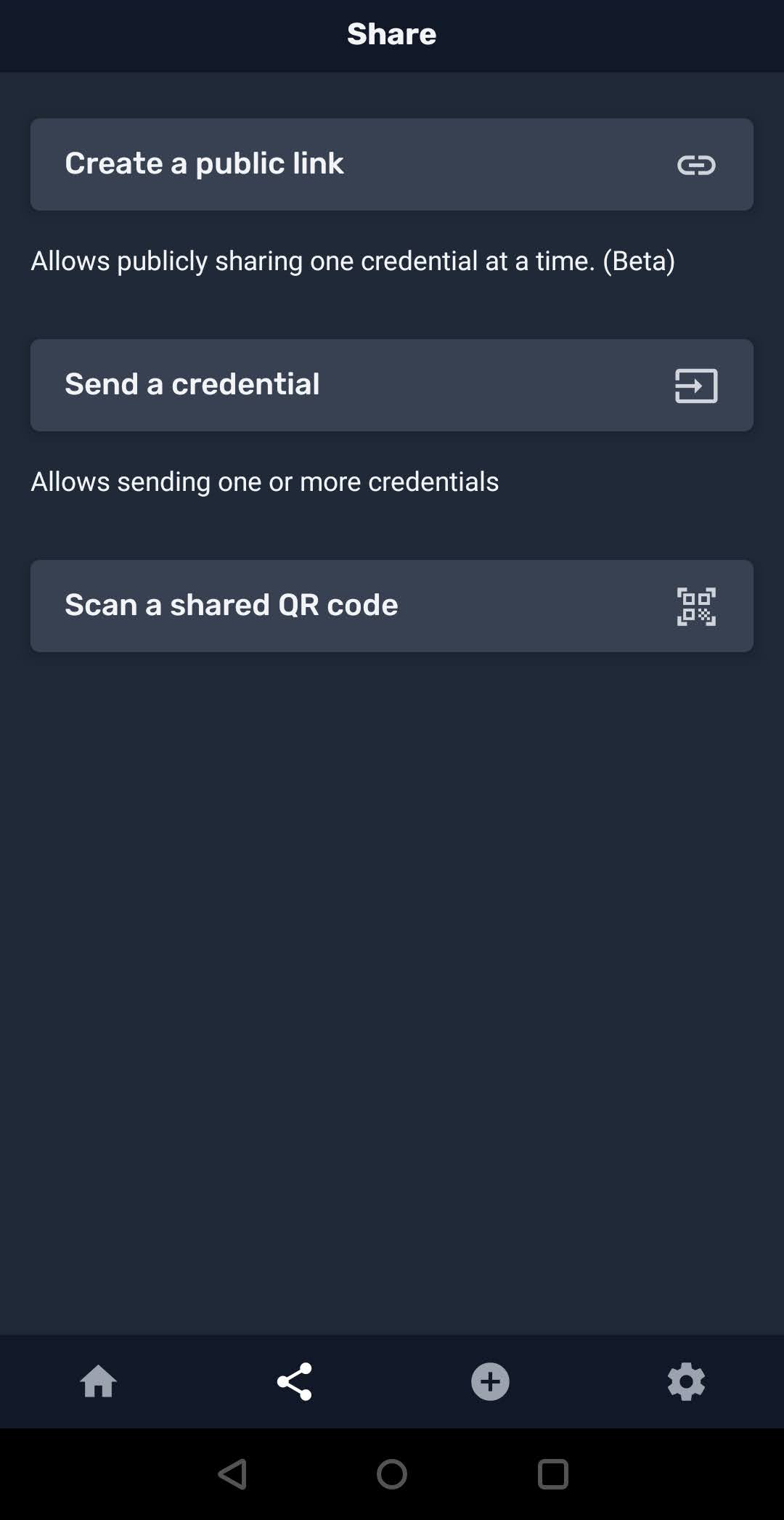Tap the "Share" page title
Image resolution: width=784 pixels, height=1520 pixels.
[391, 34]
